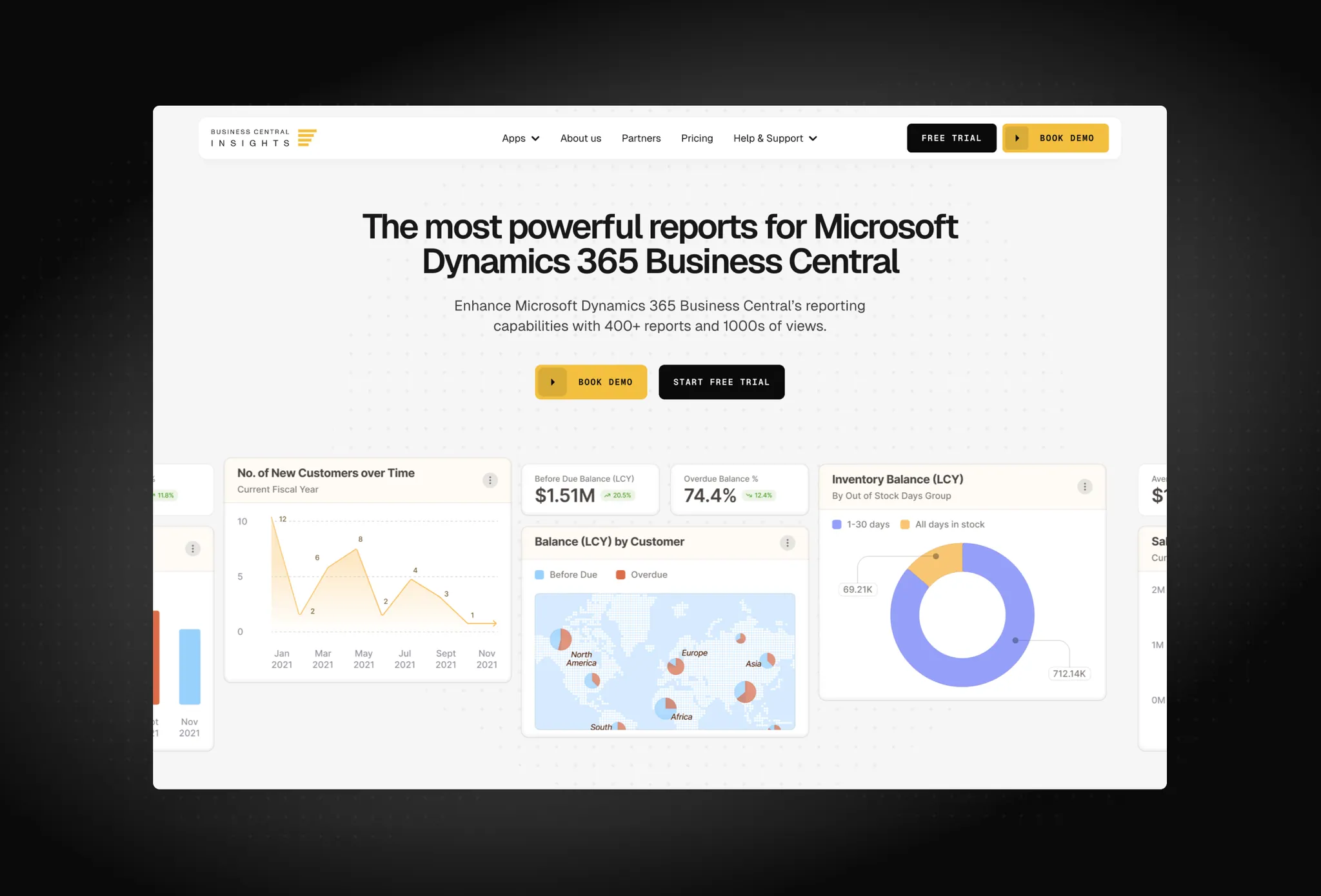Viewport: 1321px width, 896px height.
Task: Click the play arrow icon in header BOOK DEMO
Action: (1017, 138)
